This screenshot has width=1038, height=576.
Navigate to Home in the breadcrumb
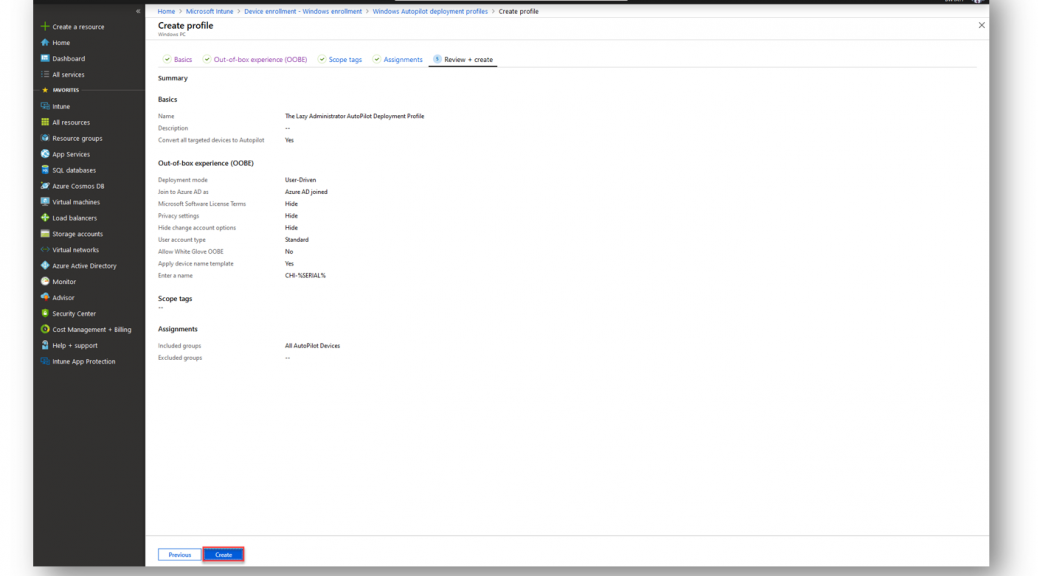(x=166, y=11)
